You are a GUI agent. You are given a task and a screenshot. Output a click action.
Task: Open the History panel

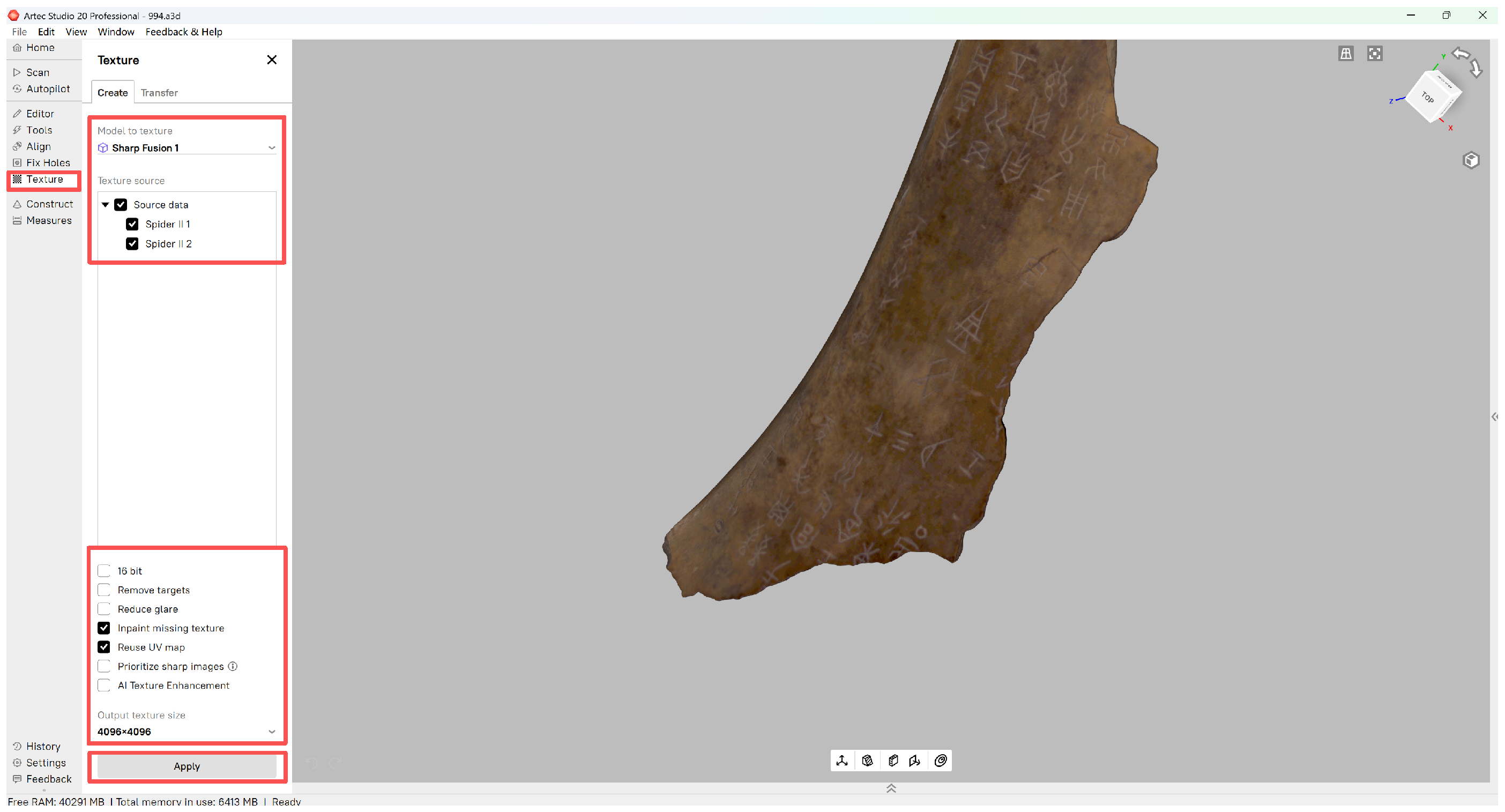pyautogui.click(x=37, y=746)
